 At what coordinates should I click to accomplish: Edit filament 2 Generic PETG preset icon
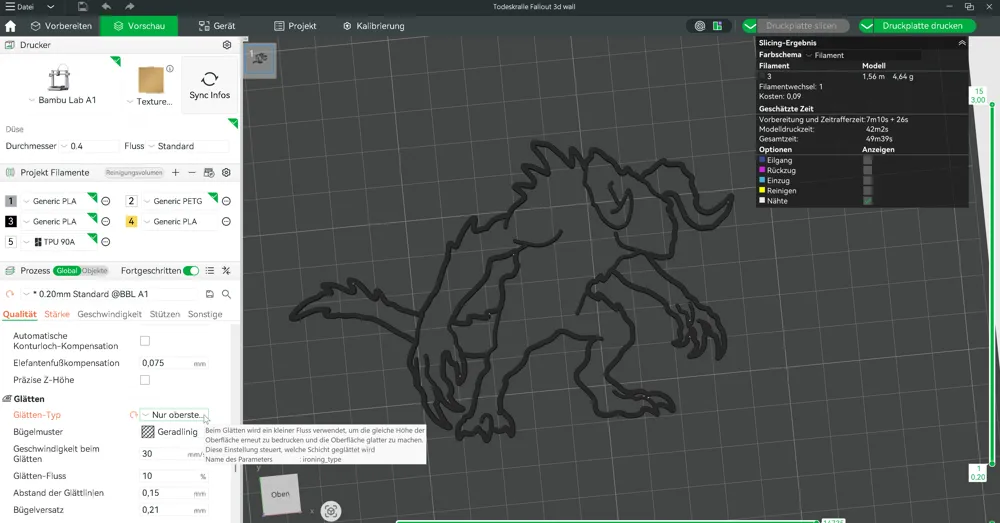pyautogui.click(x=226, y=202)
